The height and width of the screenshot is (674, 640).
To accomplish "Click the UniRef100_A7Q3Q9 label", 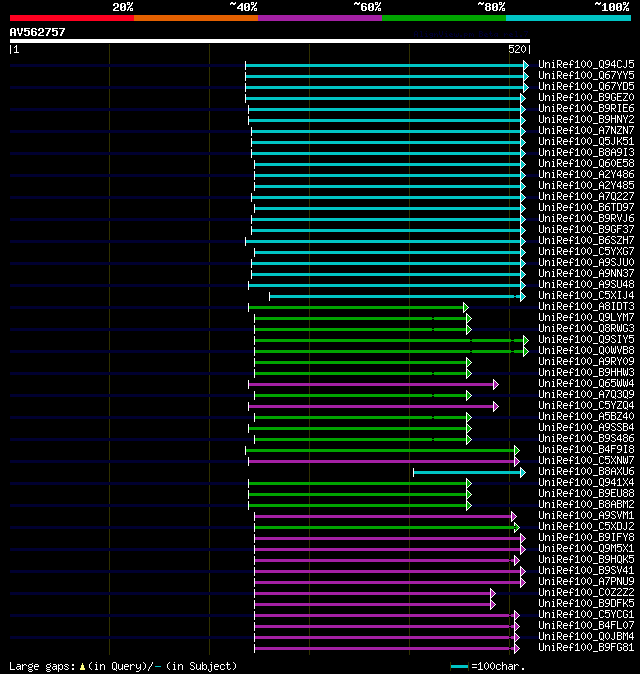I will coord(586,395).
